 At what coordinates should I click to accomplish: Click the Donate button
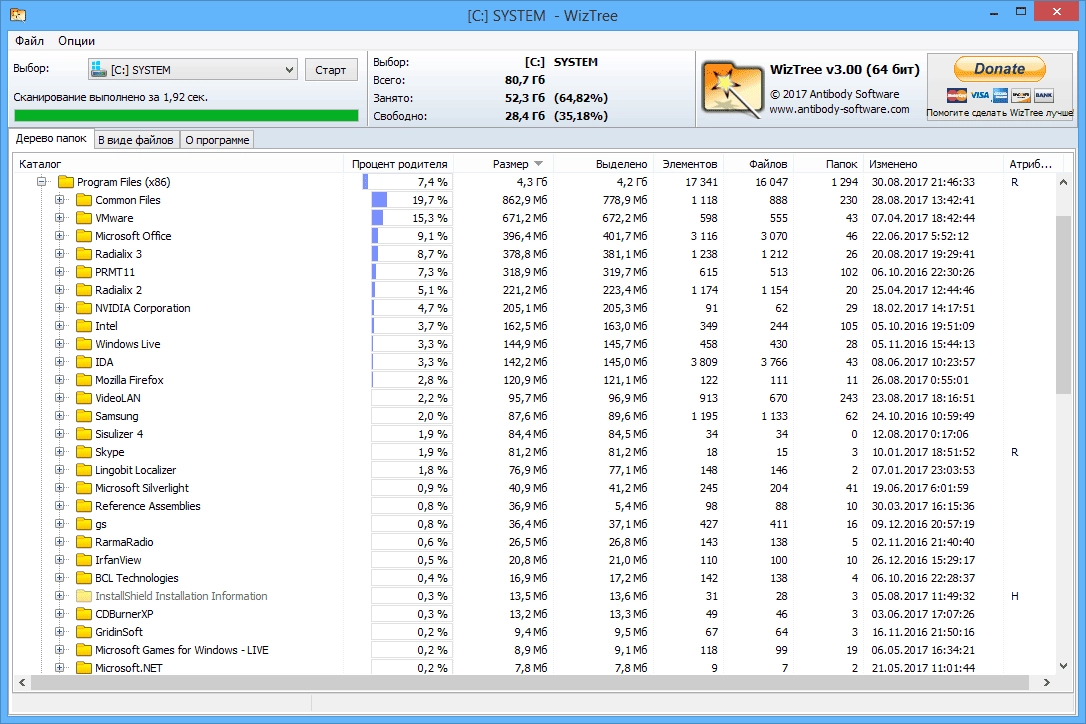999,69
